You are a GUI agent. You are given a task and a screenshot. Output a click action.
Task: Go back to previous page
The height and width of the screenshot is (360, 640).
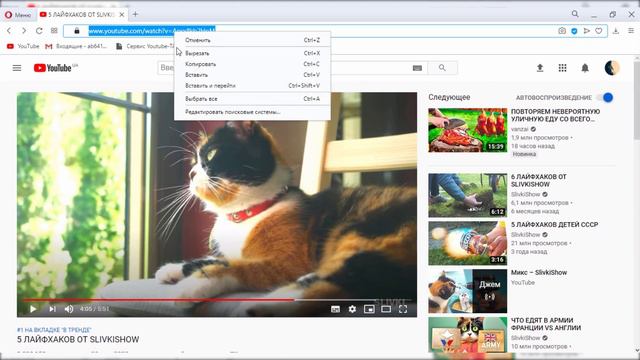click(x=9, y=31)
